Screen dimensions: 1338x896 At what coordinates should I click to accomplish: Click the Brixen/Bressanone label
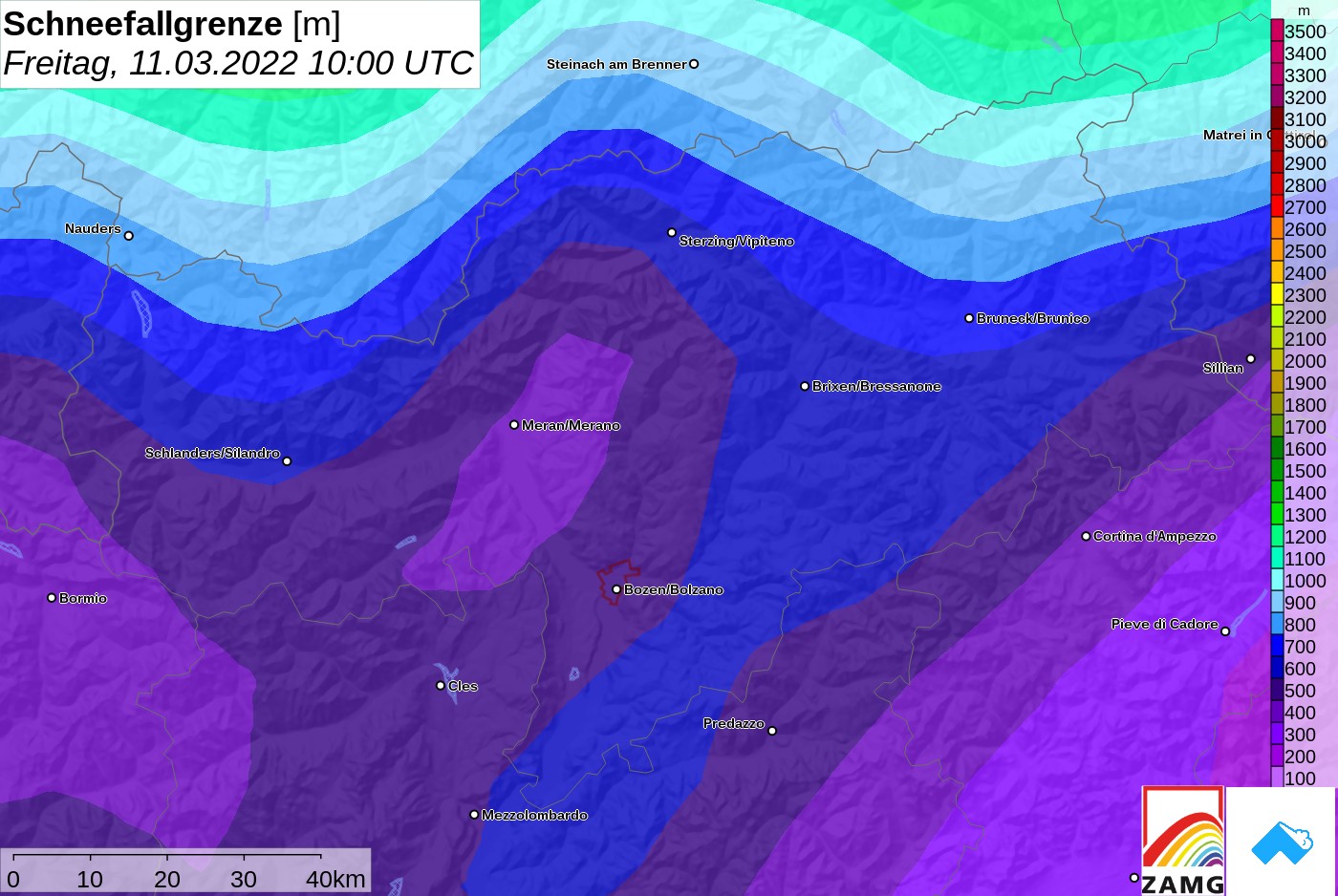tap(876, 386)
